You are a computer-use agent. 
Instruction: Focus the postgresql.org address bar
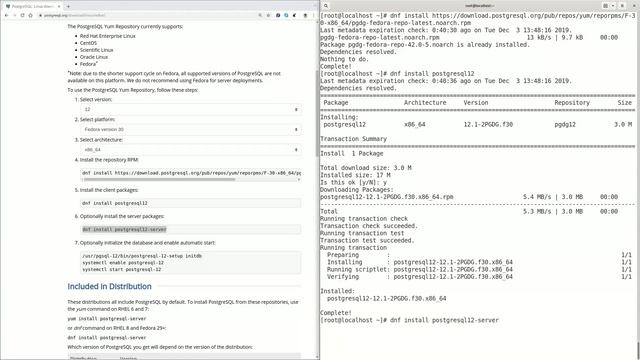click(x=147, y=15)
